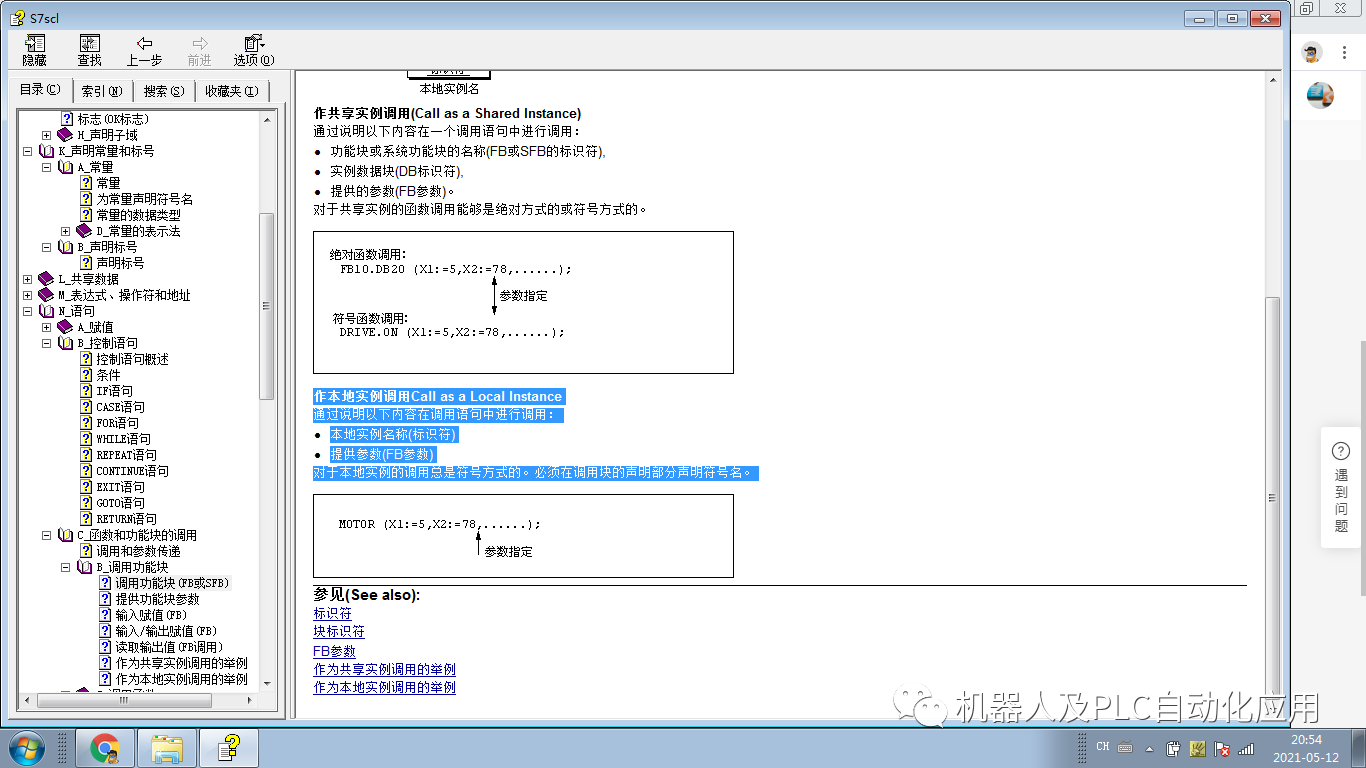1366x768 pixels.
Task: Collapse the A_常量 tree node
Action: (x=47, y=167)
